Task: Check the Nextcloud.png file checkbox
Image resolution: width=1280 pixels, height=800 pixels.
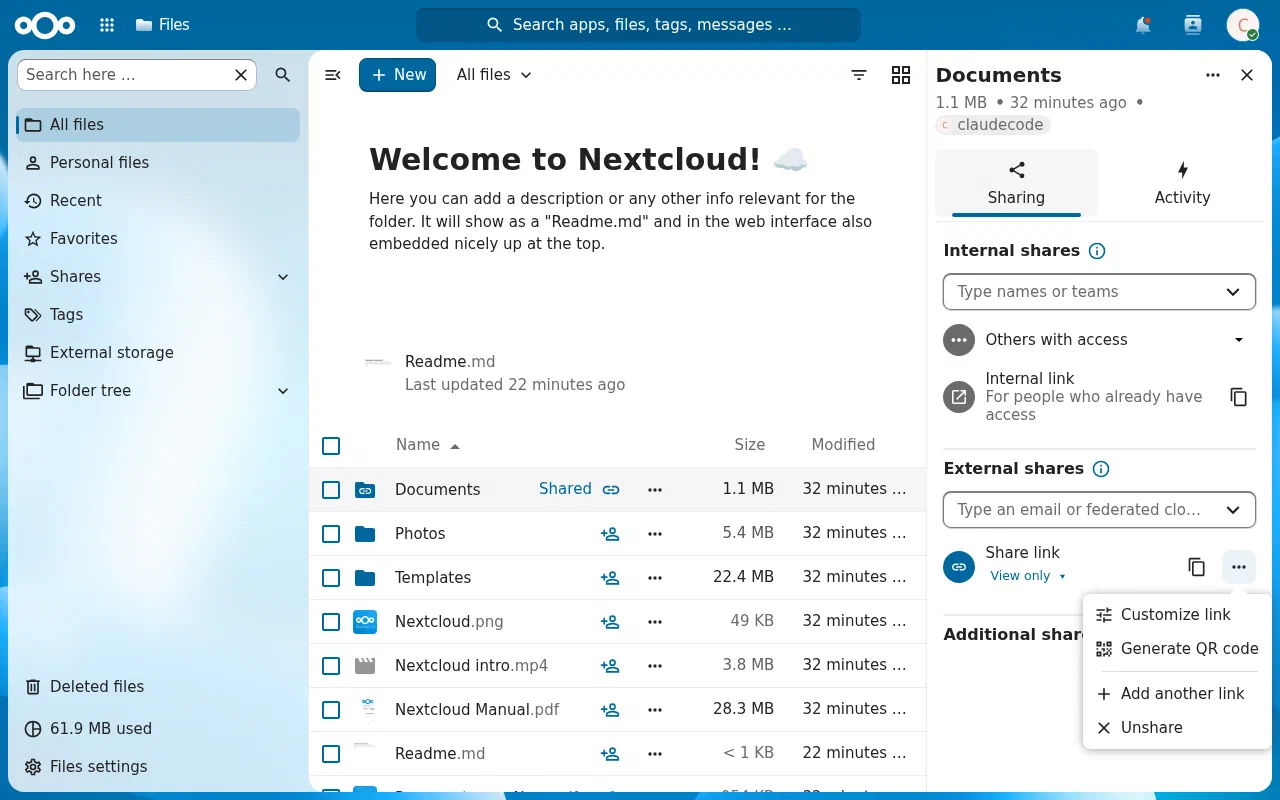Action: (x=331, y=622)
